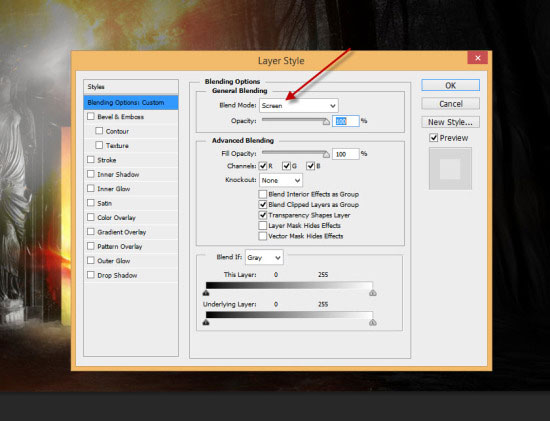
Task: Open the Stroke settings
Action: [107, 160]
